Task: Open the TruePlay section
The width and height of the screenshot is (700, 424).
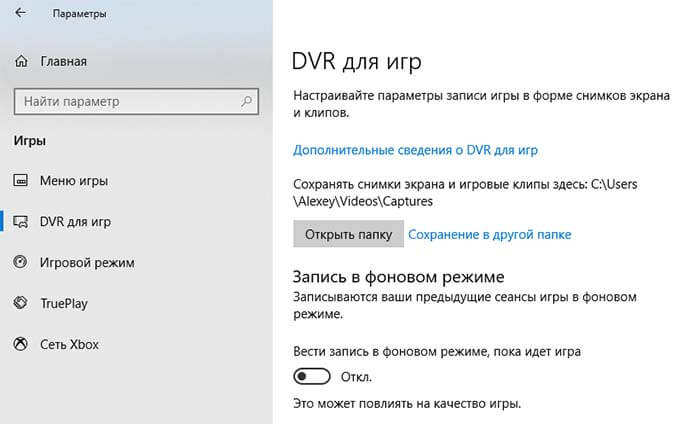Action: [64, 303]
